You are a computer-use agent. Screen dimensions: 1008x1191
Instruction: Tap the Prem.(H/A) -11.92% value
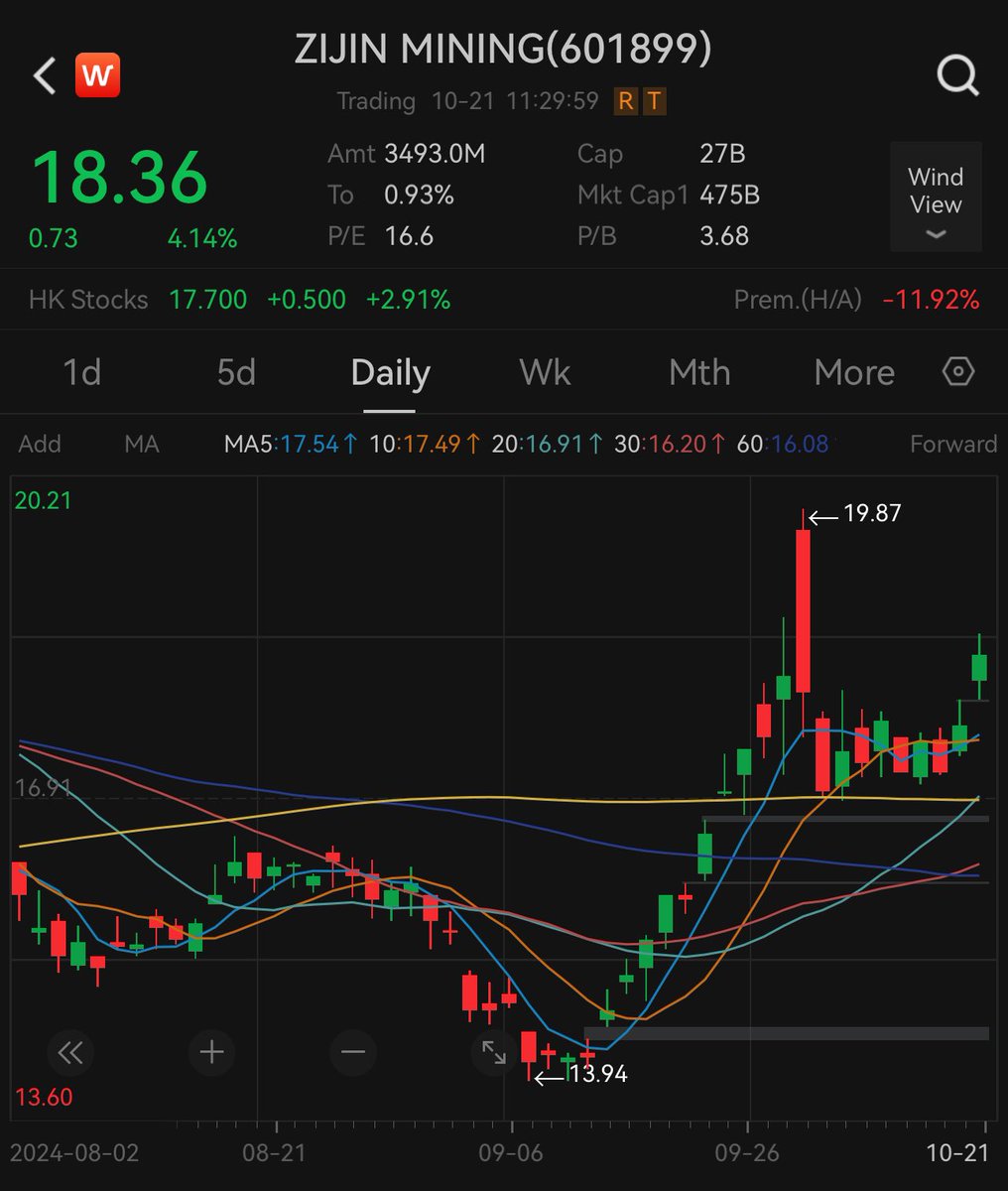[932, 300]
